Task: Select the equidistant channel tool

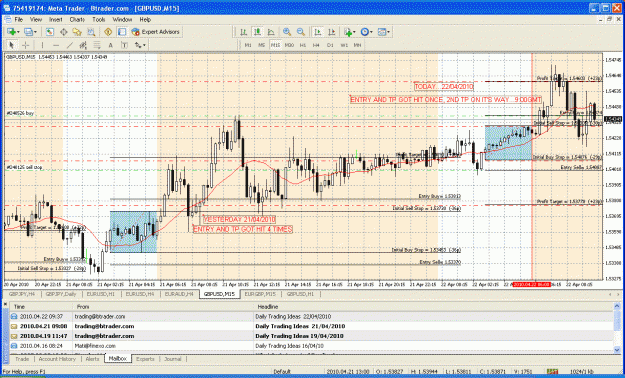Action: point(83,45)
